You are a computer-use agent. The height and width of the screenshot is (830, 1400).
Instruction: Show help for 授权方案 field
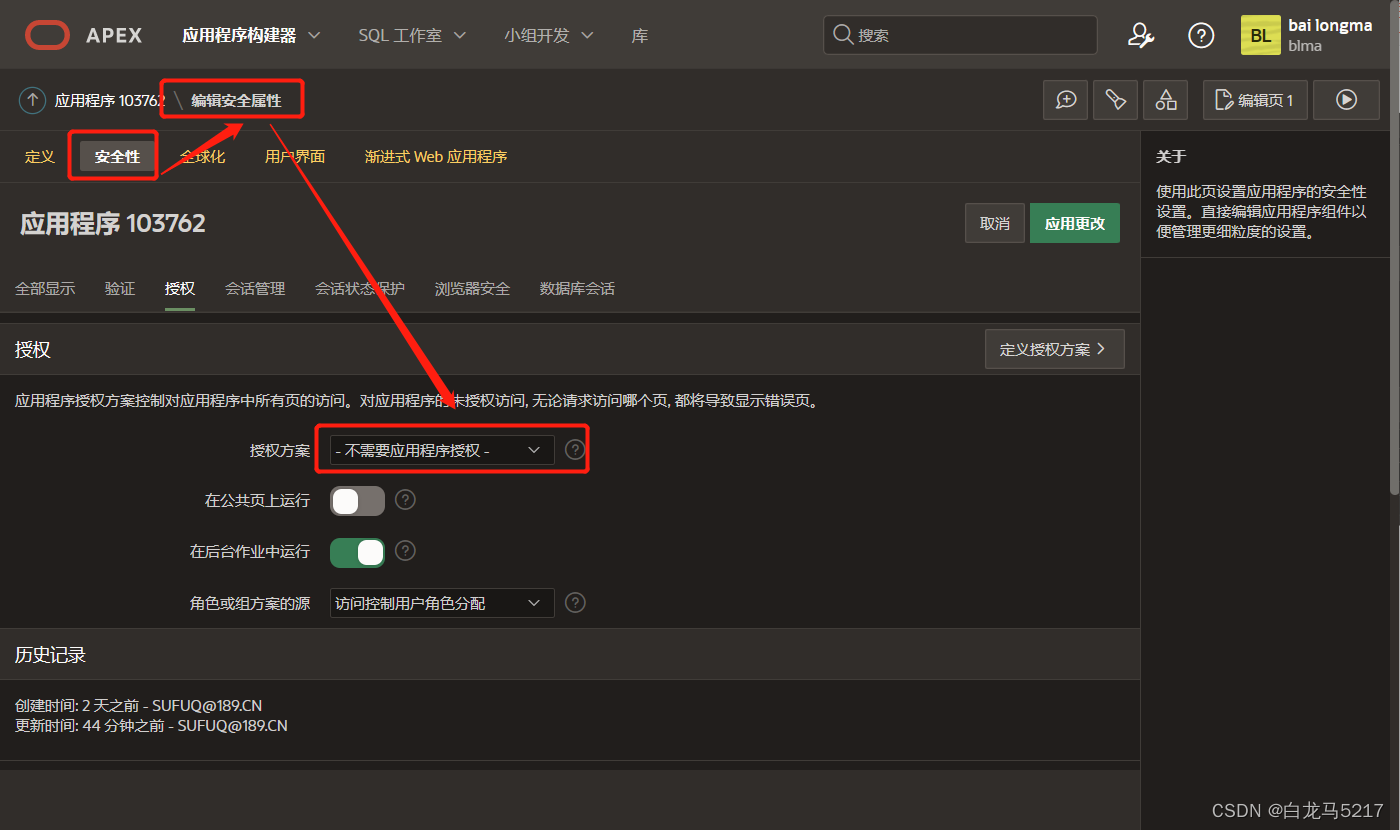tap(575, 450)
